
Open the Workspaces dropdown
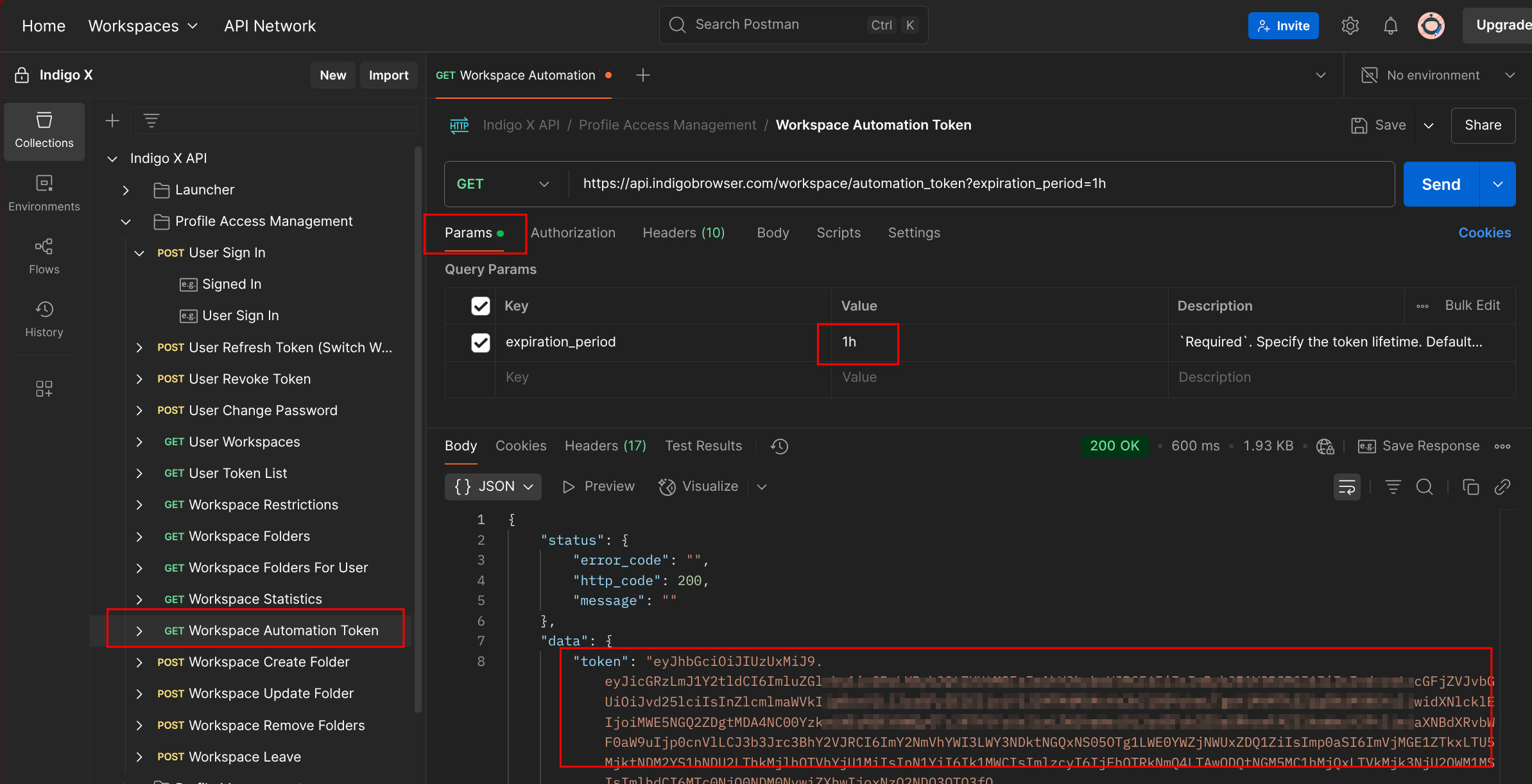coord(142,26)
